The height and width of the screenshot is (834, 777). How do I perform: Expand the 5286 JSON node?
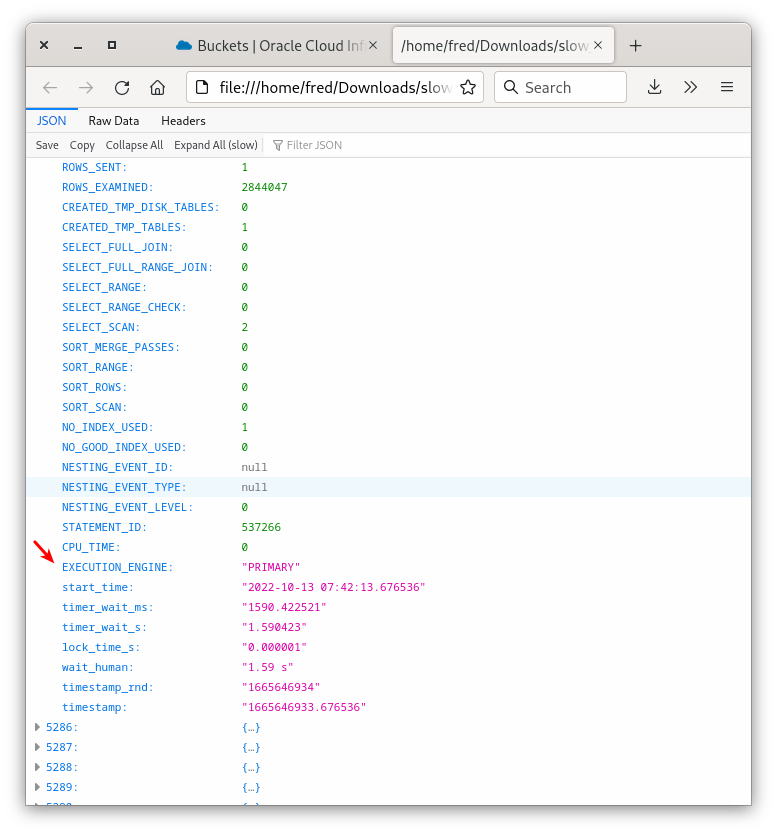coord(38,727)
